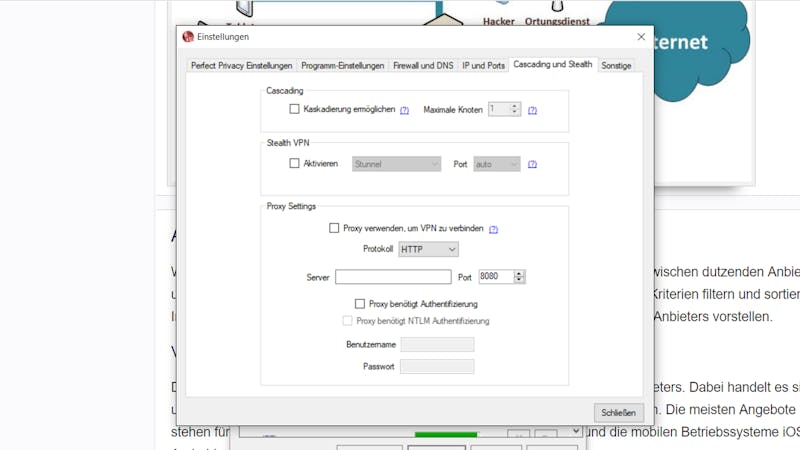Open help link beside Proxy verwenden option
Viewport: 800px width, 450px height.
(x=493, y=229)
